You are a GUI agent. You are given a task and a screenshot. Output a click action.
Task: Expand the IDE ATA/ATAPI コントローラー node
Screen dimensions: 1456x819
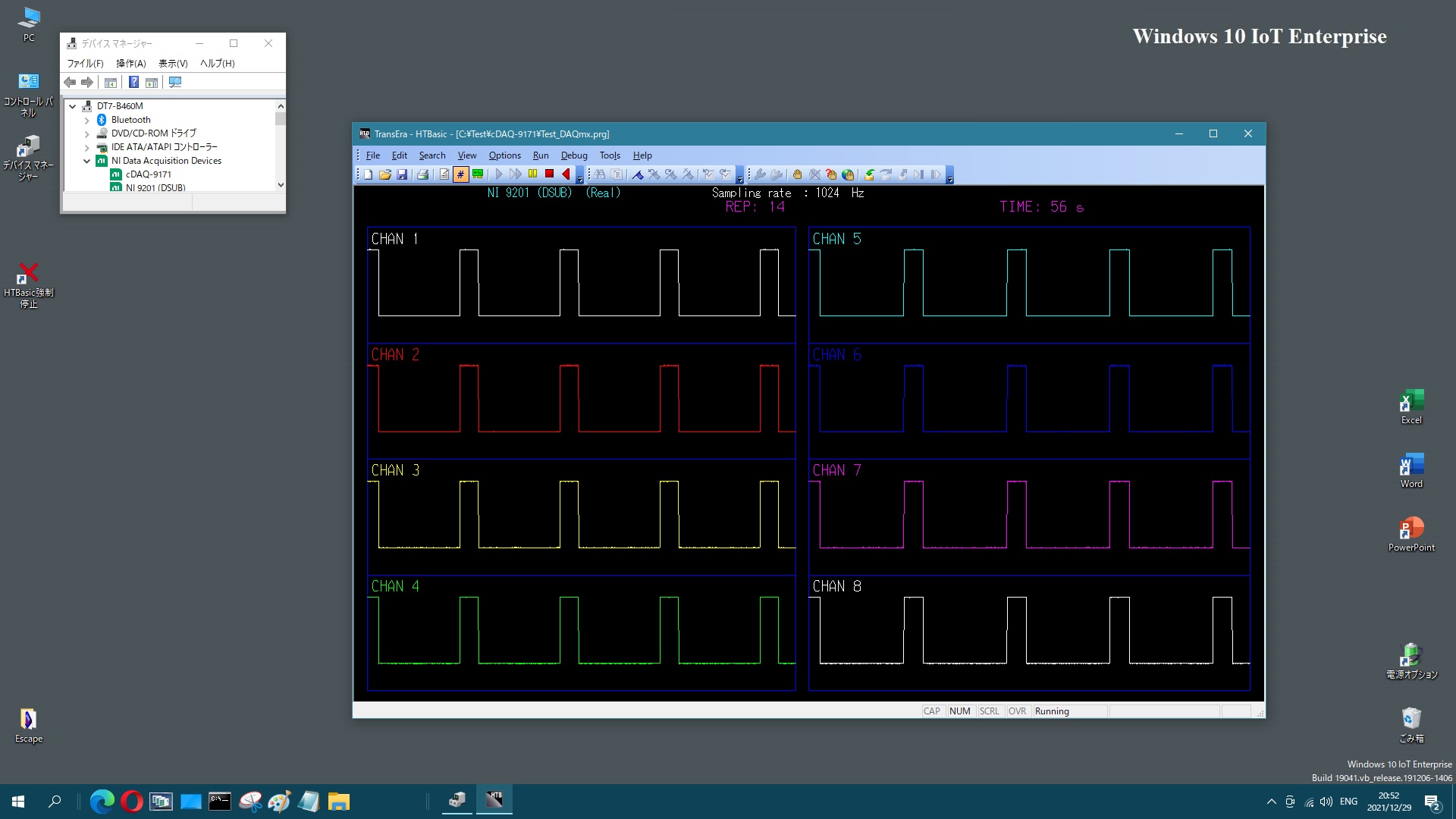coord(86,147)
